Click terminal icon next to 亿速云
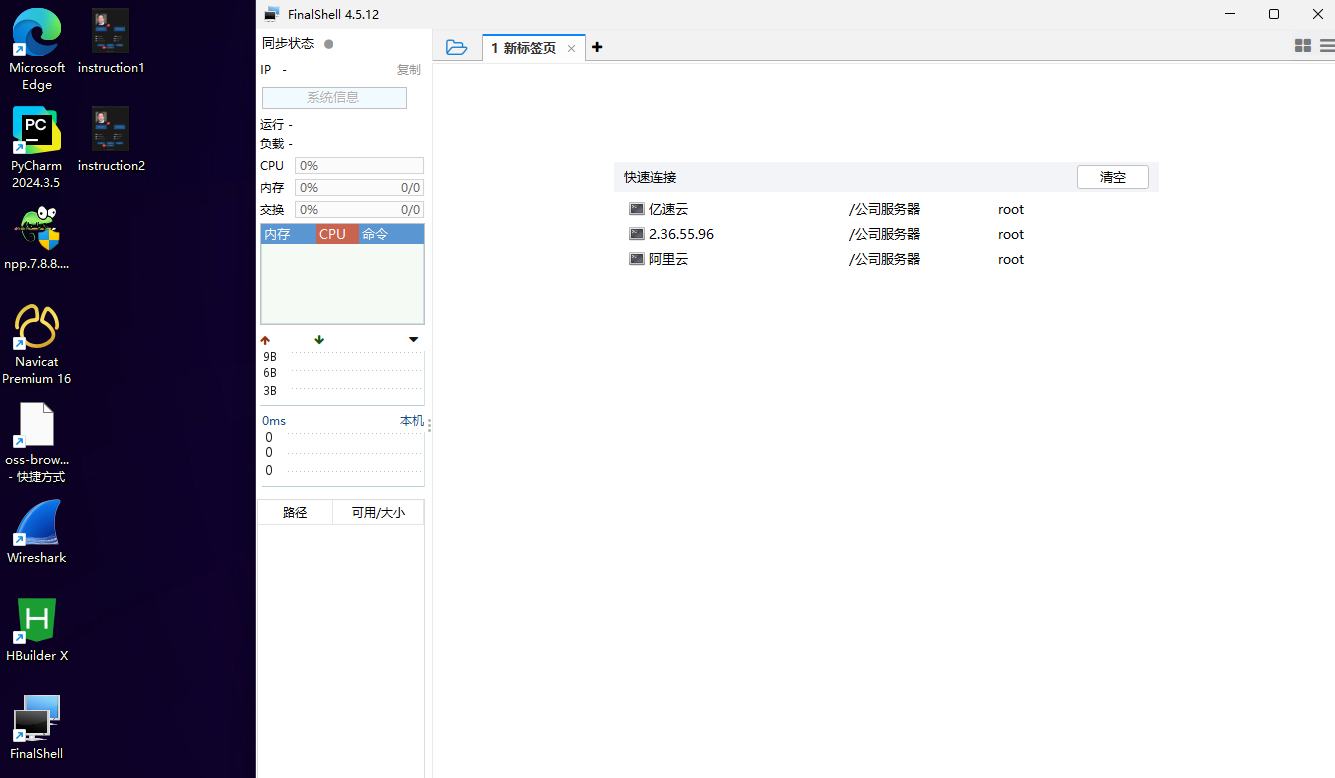Screen dimensions: 1335x778 coord(636,209)
